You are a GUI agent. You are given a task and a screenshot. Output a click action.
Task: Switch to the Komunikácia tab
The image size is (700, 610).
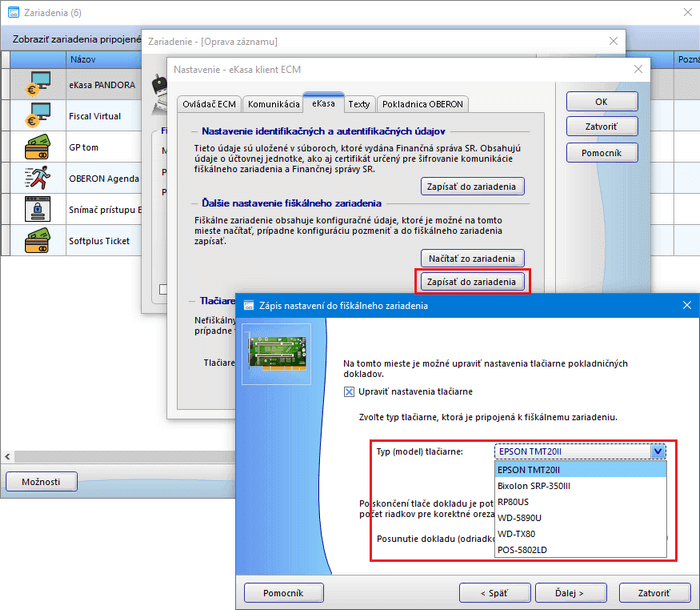pos(274,104)
